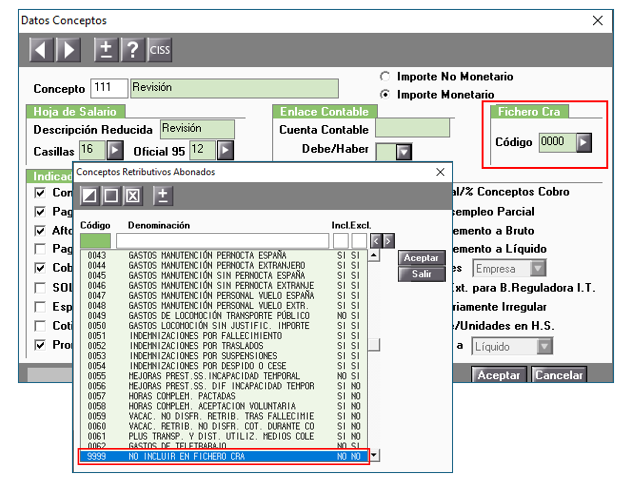Click the Cuenta Contable input field
Image resolution: width=639 pixels, height=483 pixels.
(x=411, y=129)
